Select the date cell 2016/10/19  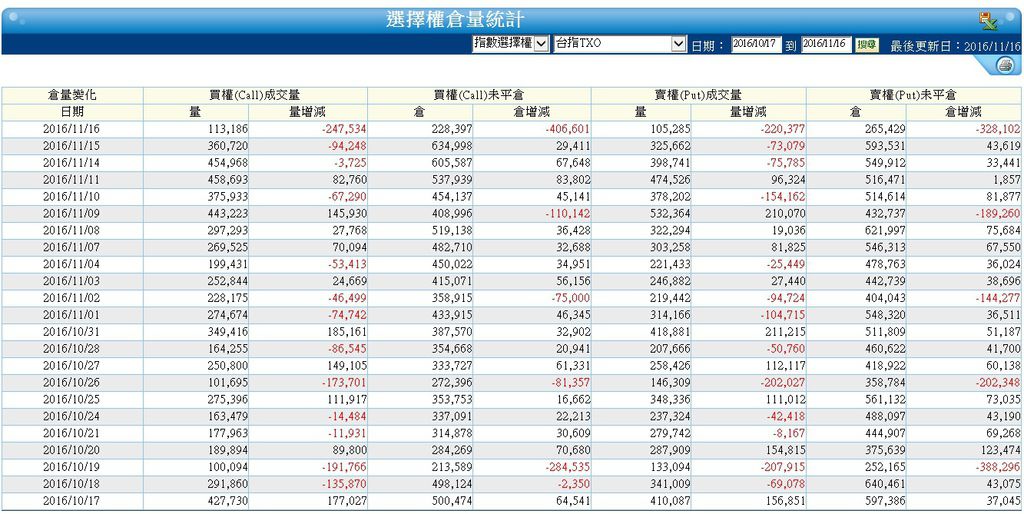pos(71,468)
